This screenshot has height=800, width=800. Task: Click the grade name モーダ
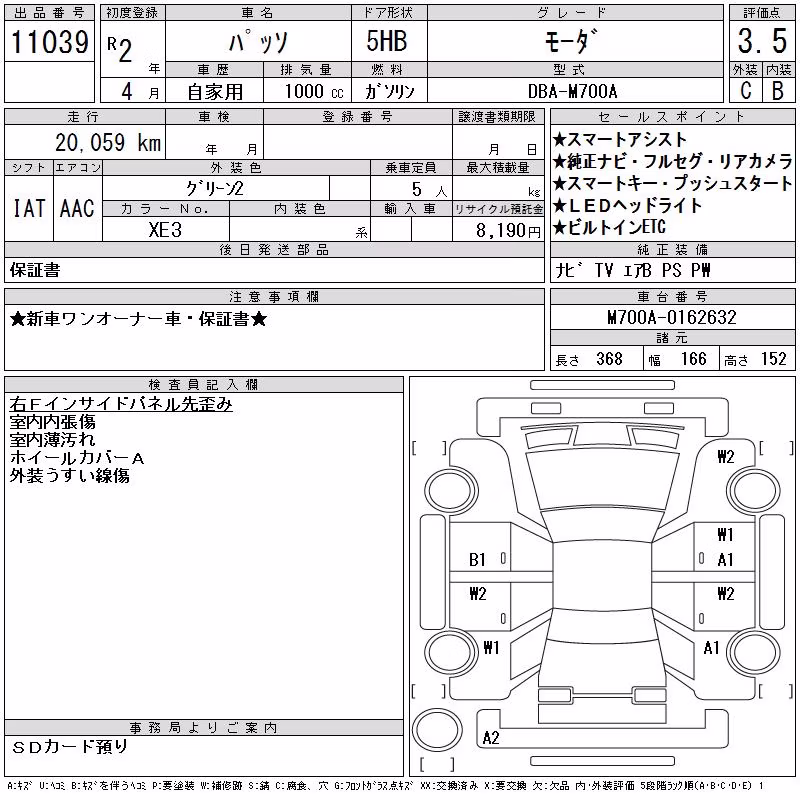click(x=570, y=41)
